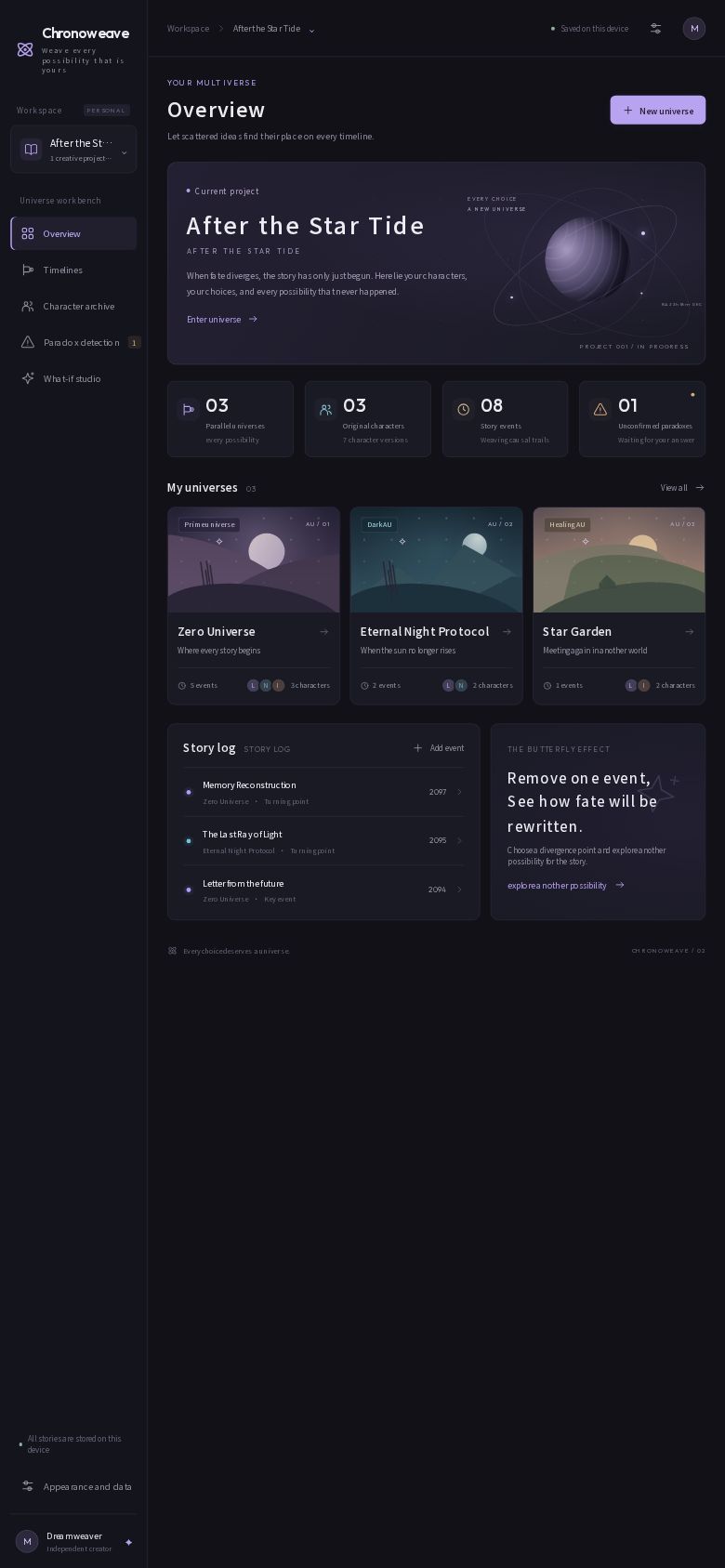Open display settings sliders icon in header
Screen dimensions: 725x1568
coord(656,29)
